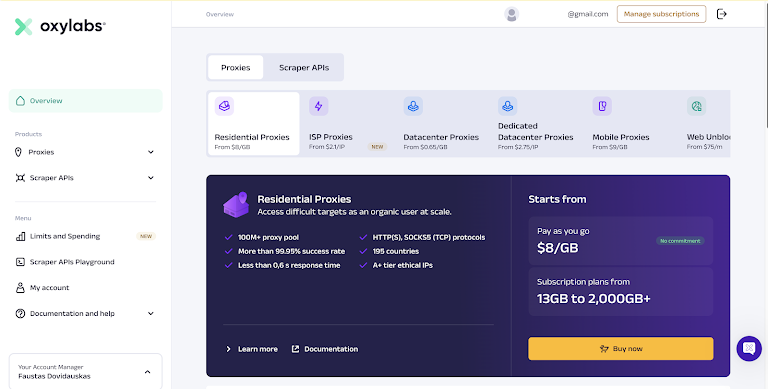
Task: Select the Datacenter Proxies product card
Action: coord(442,123)
